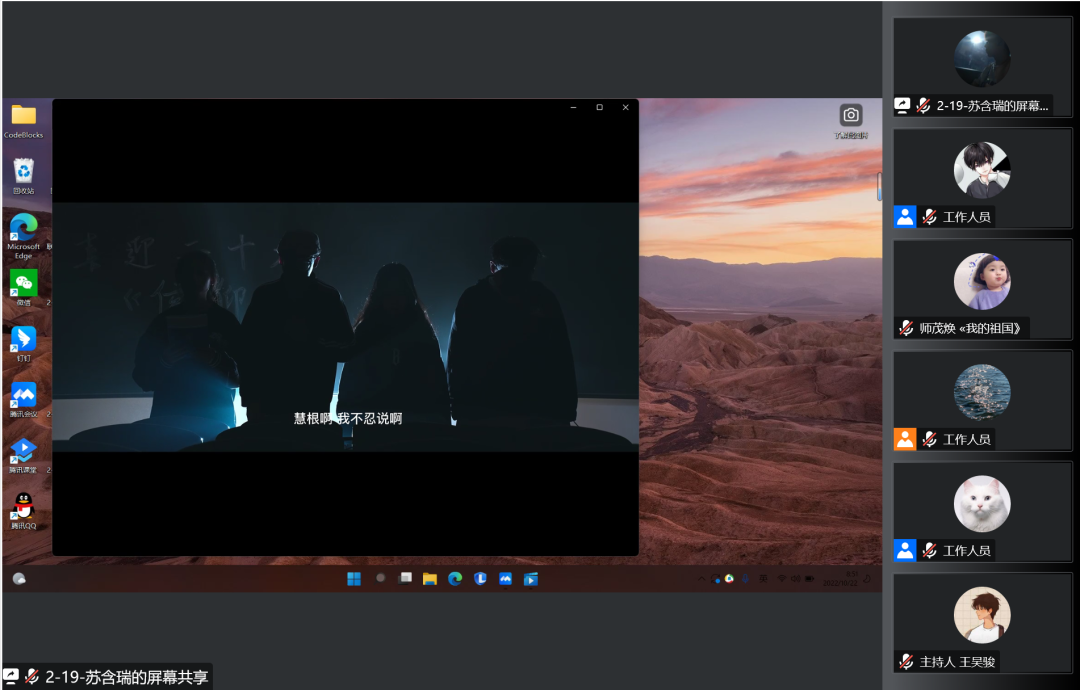Launch the Tencent Meeting (腾讯会议) desktop shortcut
The width and height of the screenshot is (1080, 690).
(23, 395)
